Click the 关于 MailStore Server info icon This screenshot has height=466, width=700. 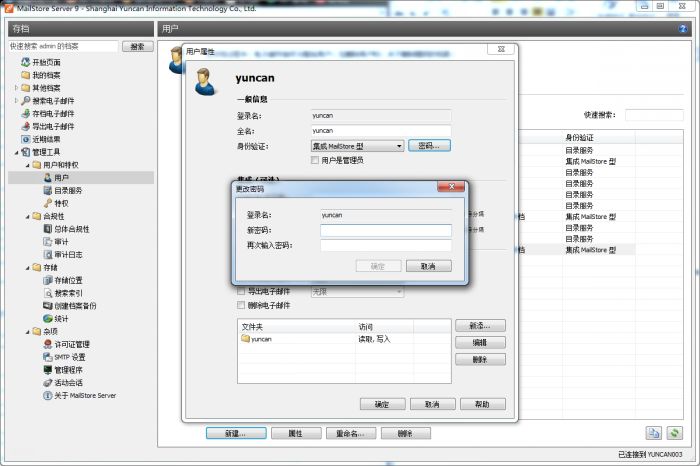(48, 395)
